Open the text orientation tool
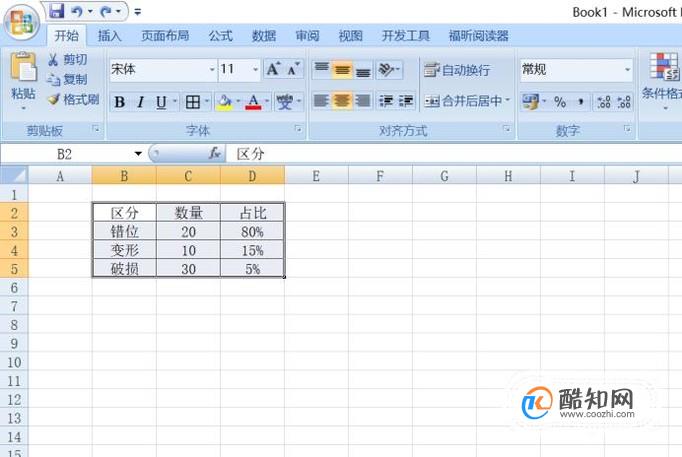This screenshot has width=682, height=457. 389,70
